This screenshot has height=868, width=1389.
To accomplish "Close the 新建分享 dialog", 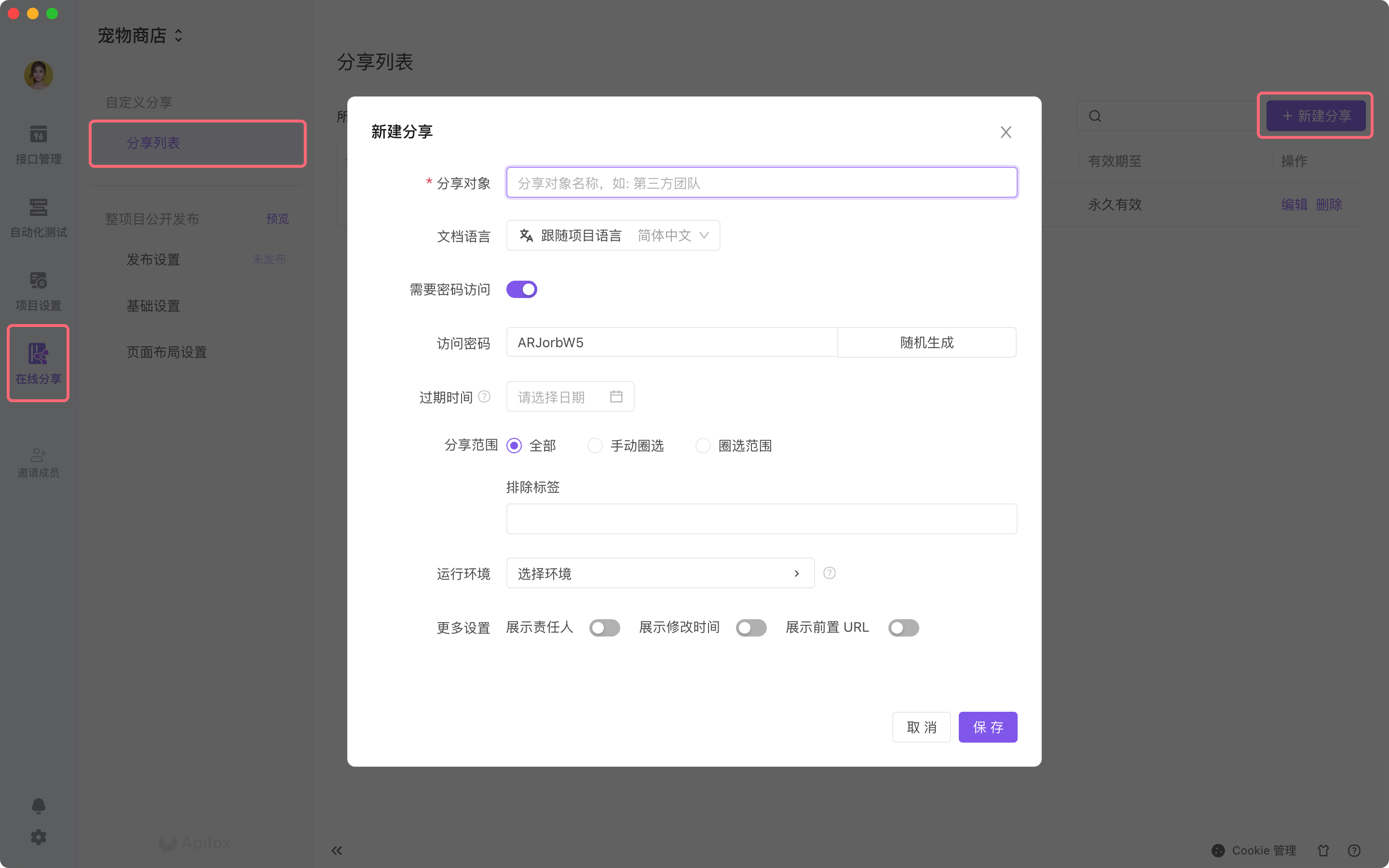I will click(x=1006, y=132).
